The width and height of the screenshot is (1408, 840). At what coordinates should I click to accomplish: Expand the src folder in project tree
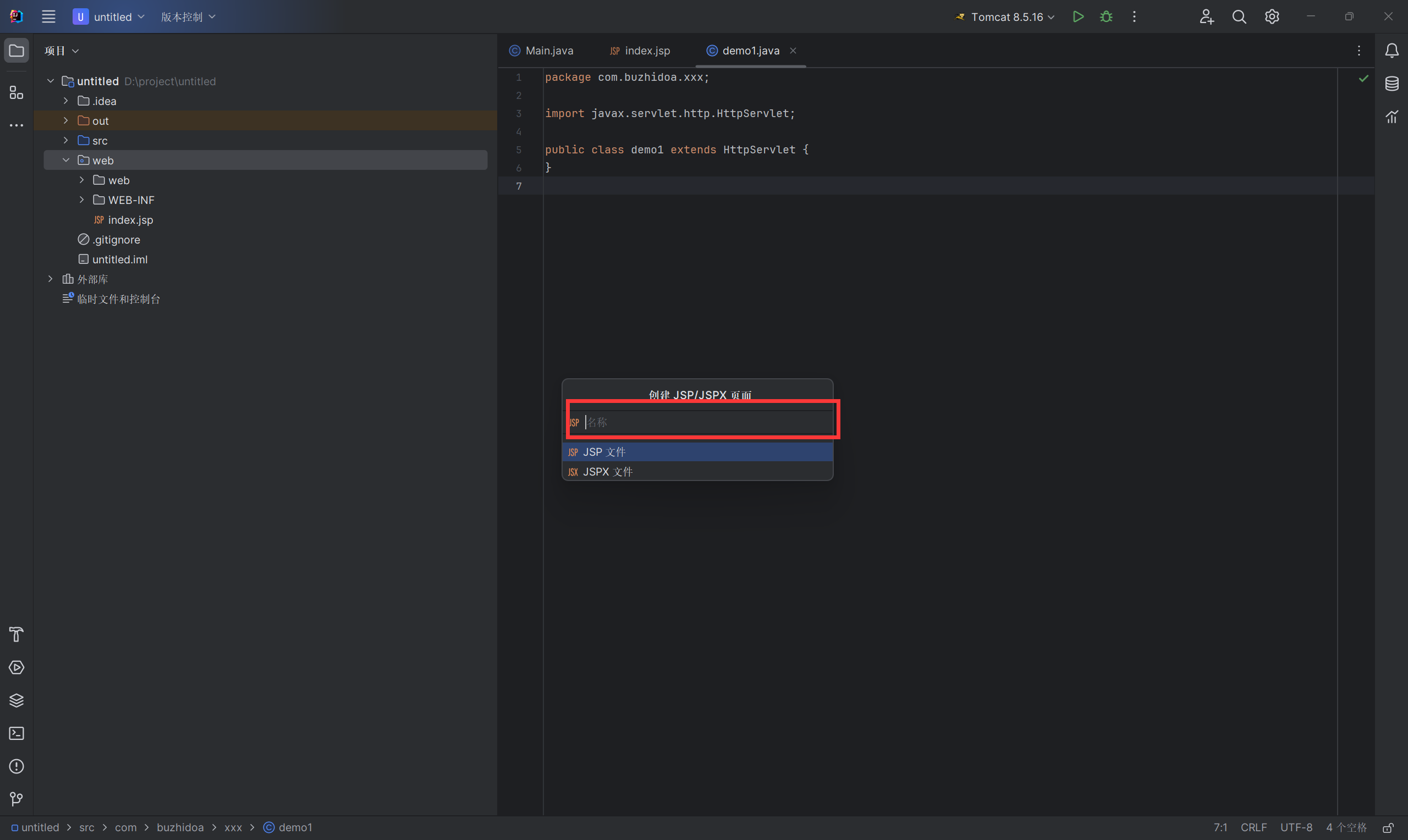65,140
